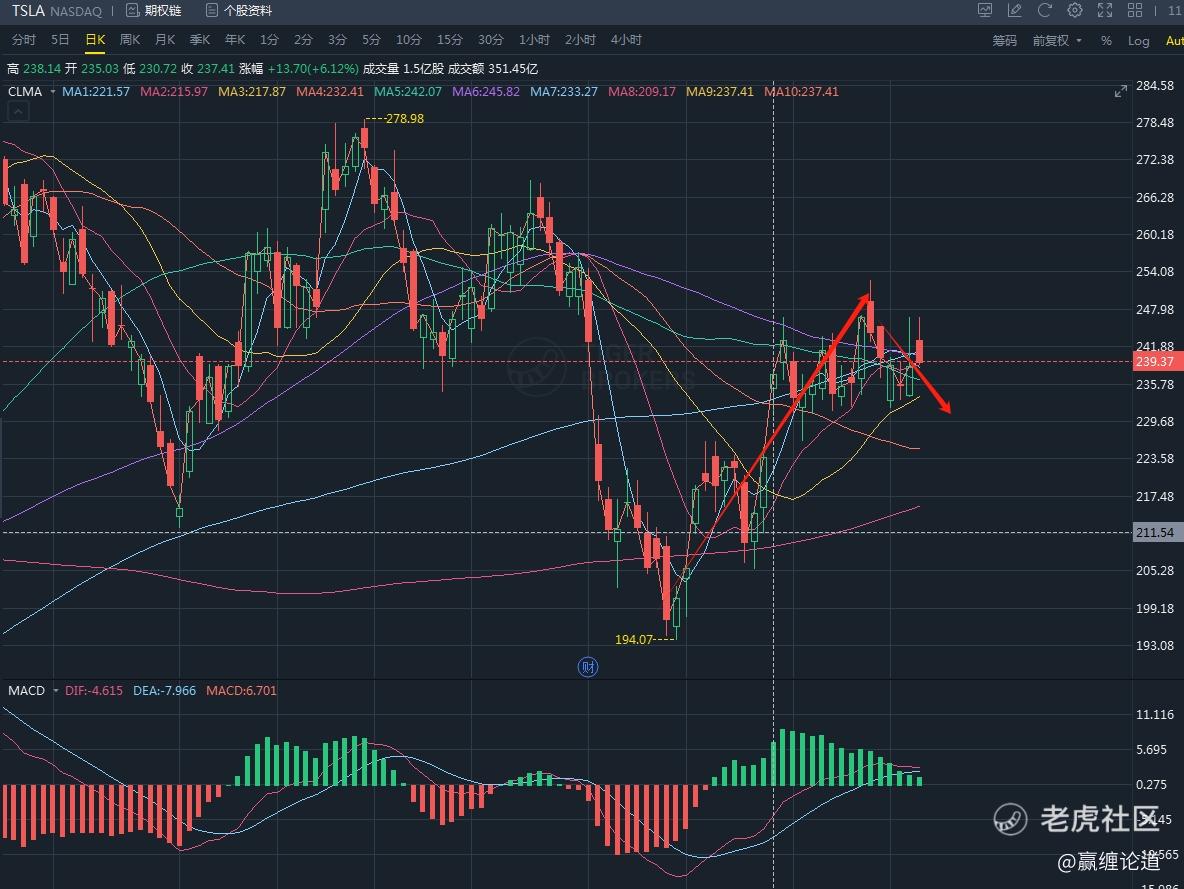Refresh the TSLA chart data

coord(1044,10)
